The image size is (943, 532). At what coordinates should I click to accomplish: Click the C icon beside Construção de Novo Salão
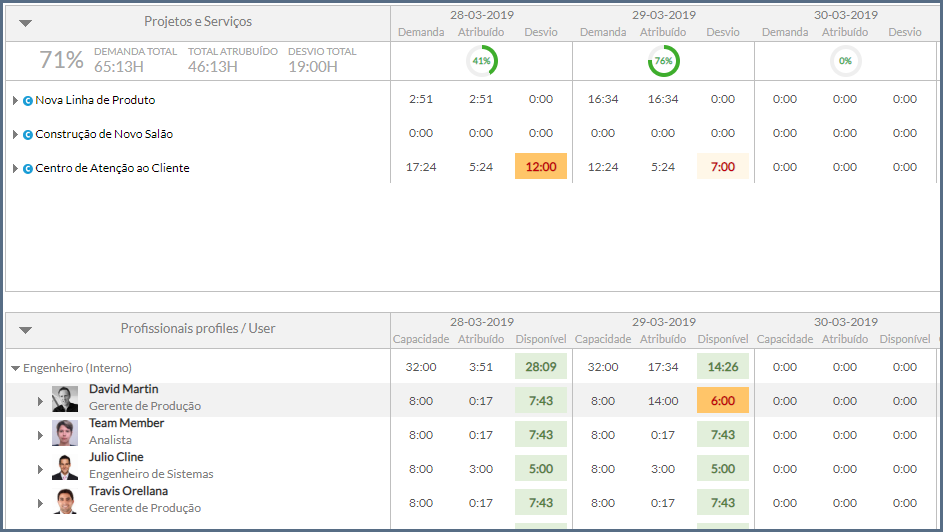coord(28,134)
